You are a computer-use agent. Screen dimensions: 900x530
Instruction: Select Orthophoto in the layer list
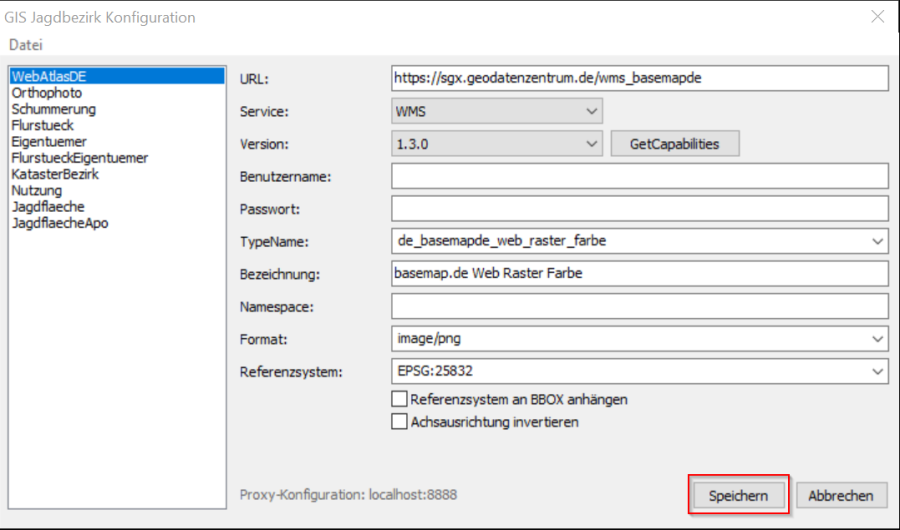[x=46, y=93]
